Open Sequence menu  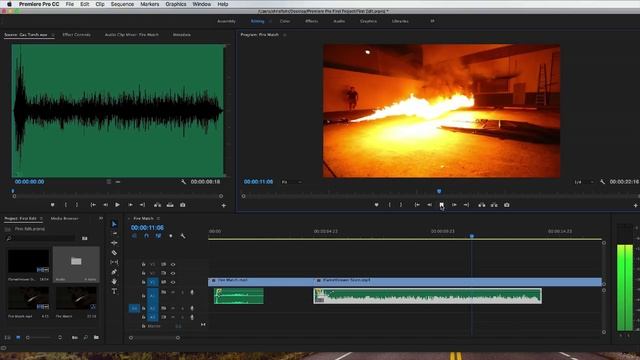tap(122, 4)
